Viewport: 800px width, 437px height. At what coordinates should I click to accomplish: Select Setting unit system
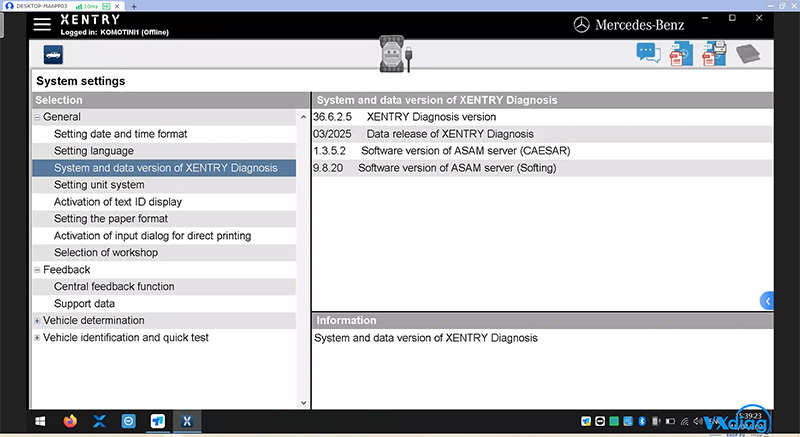pos(164,185)
